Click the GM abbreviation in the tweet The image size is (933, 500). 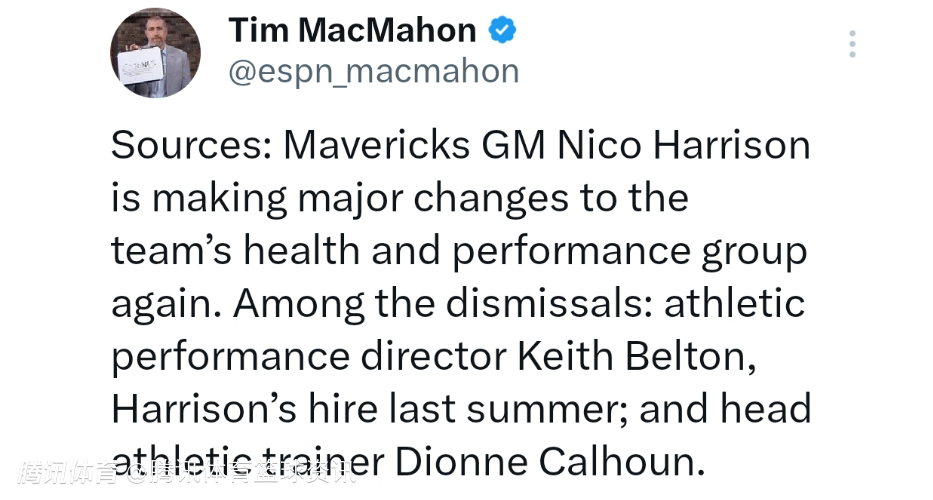[x=514, y=145]
